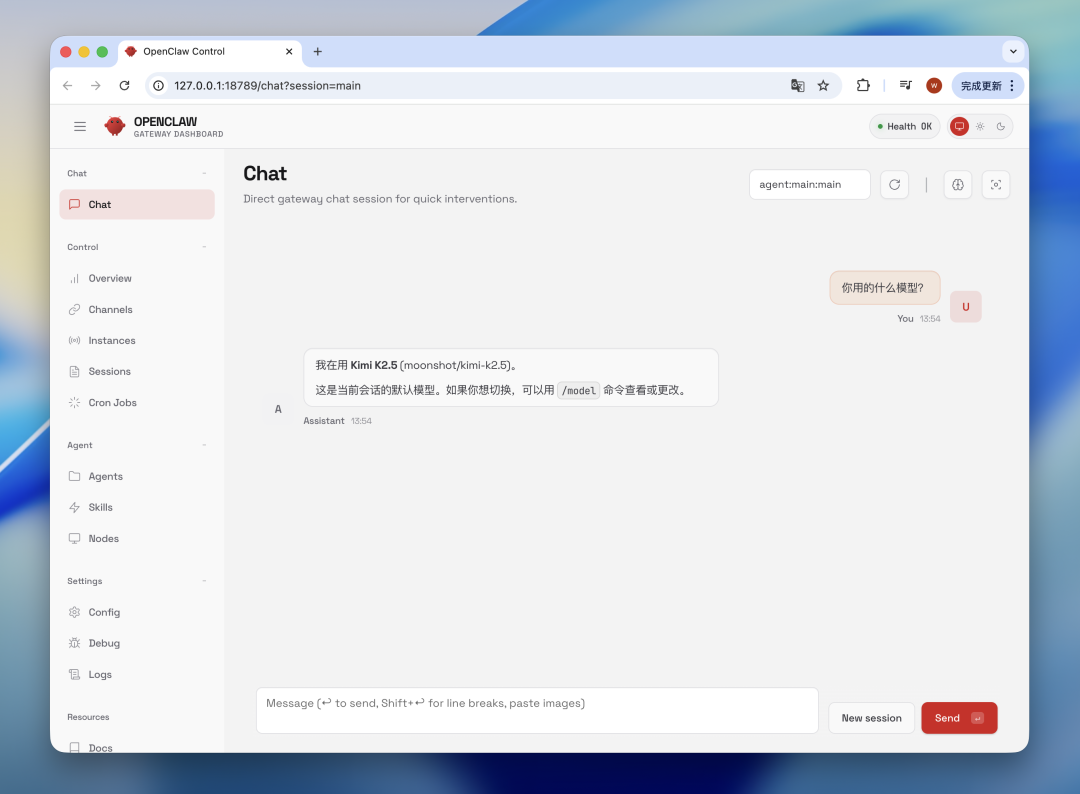Viewport: 1080px width, 794px height.
Task: Select system theme monitor toggle
Action: pyautogui.click(x=959, y=126)
